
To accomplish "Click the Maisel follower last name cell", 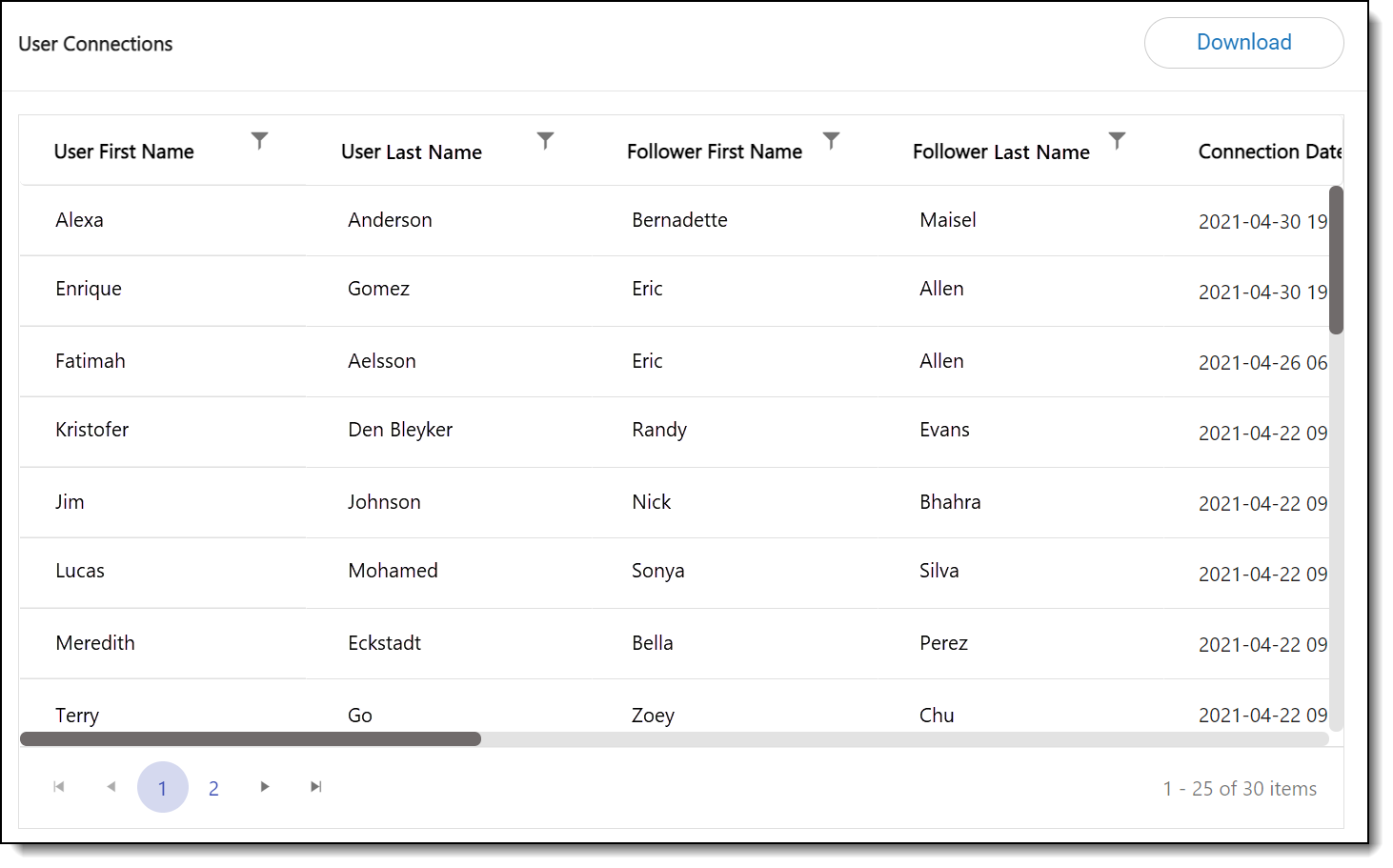I will pyautogui.click(x=948, y=220).
